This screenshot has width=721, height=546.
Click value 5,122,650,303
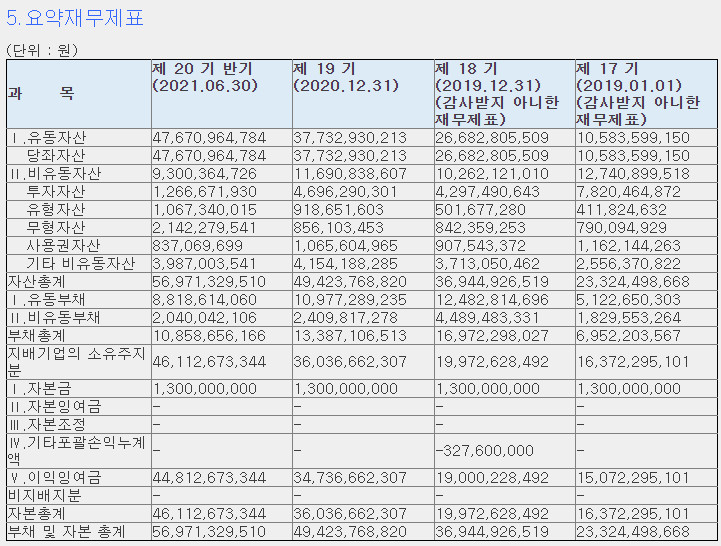(629, 300)
